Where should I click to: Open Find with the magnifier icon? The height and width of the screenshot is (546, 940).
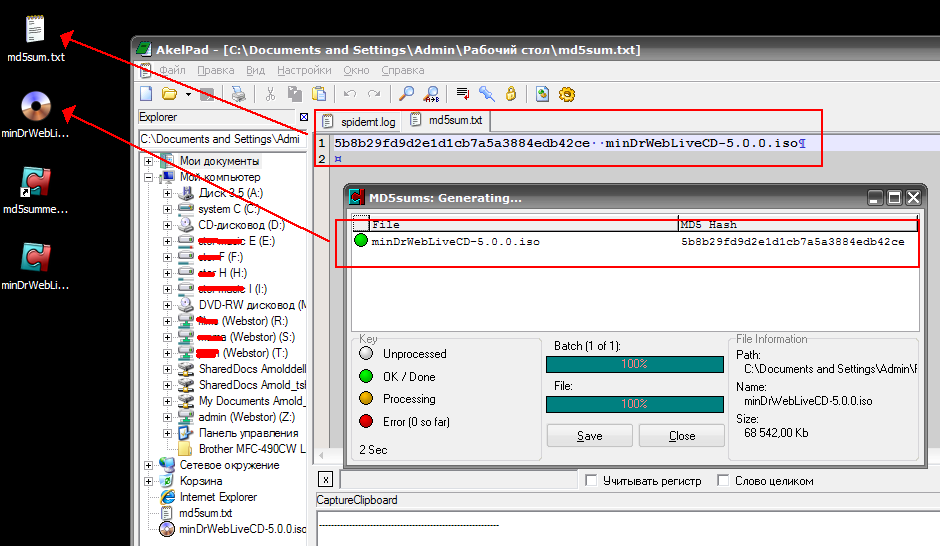406,94
